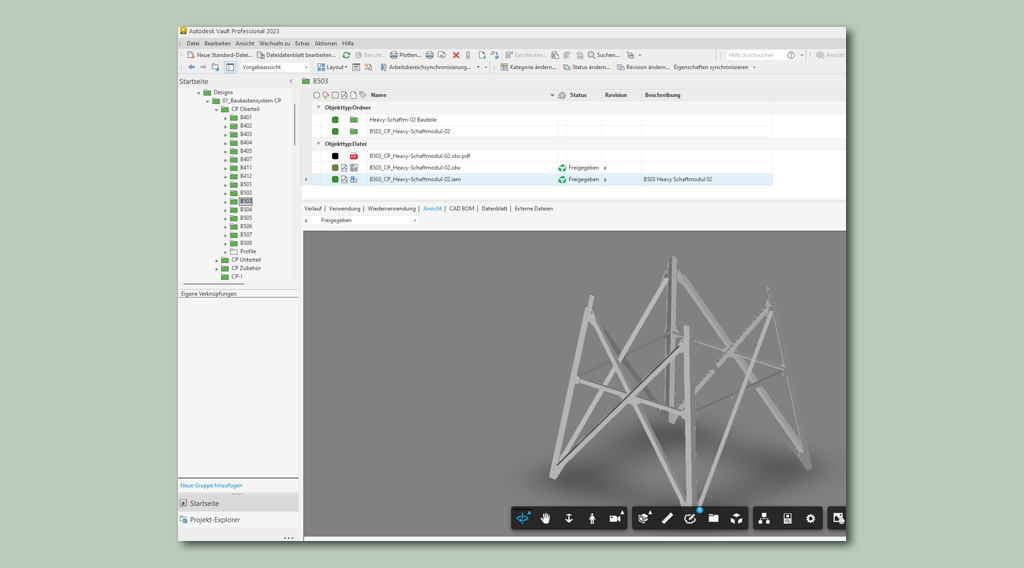Viewport: 1024px width, 568px height.
Task: Collapse the CP Oberteil tree folder
Action: pyautogui.click(x=216, y=109)
